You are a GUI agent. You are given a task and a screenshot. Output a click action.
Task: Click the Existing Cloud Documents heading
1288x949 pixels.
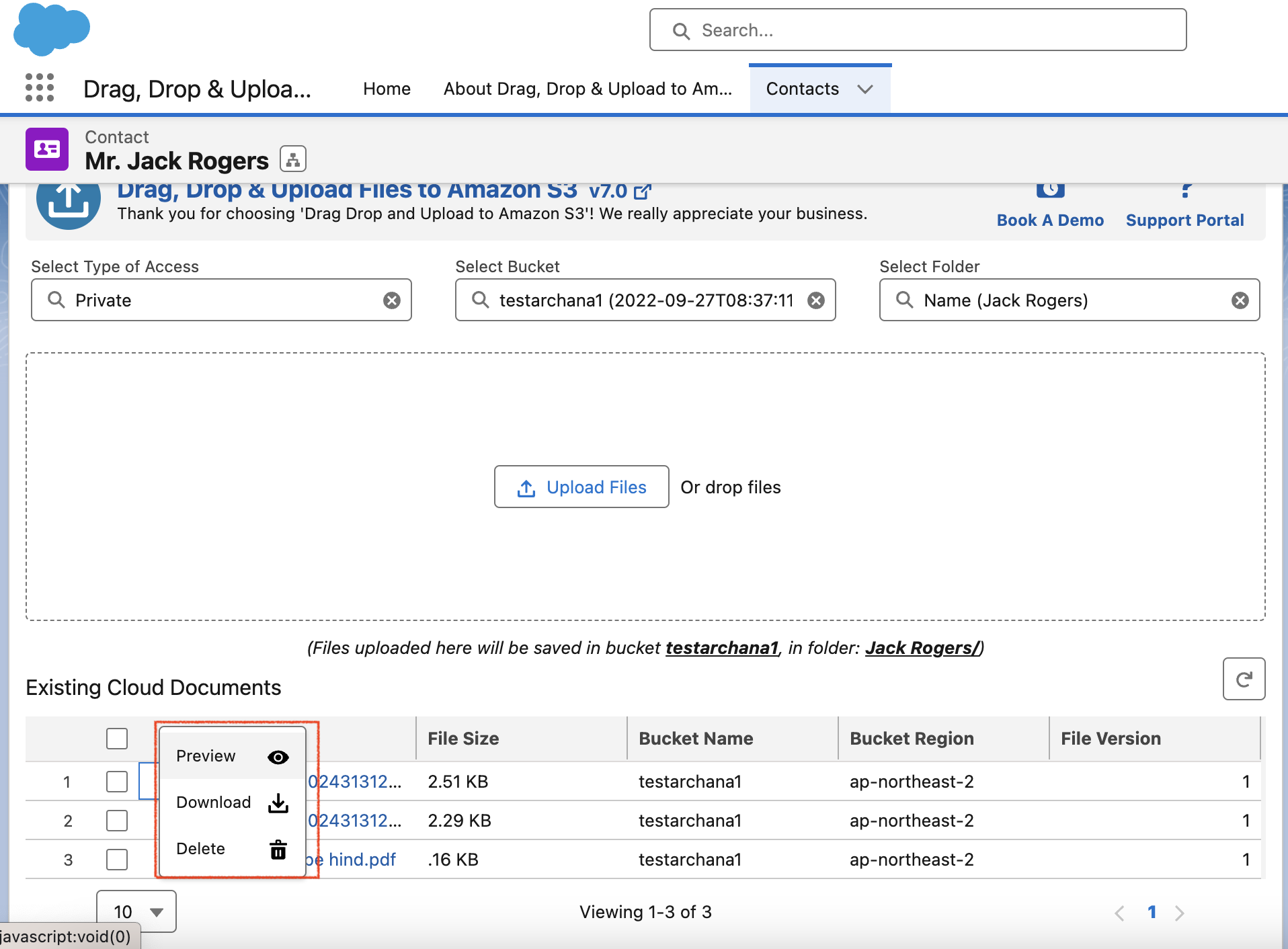pos(153,688)
